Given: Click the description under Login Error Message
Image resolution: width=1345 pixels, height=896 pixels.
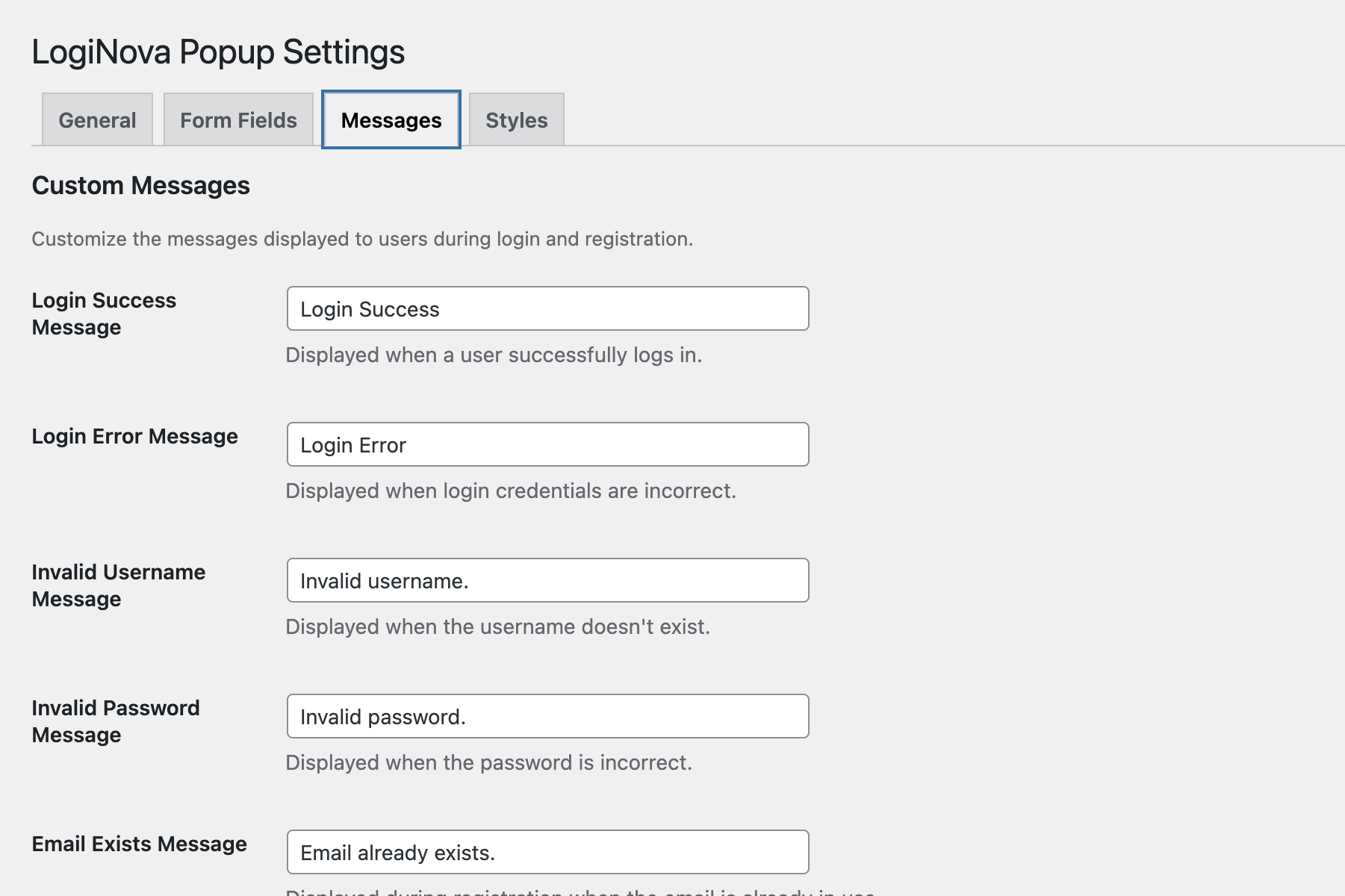Looking at the screenshot, I should coord(511,491).
